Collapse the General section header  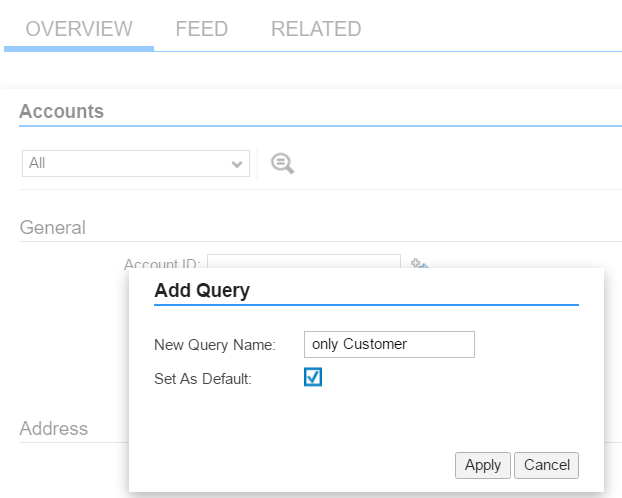[x=53, y=228]
